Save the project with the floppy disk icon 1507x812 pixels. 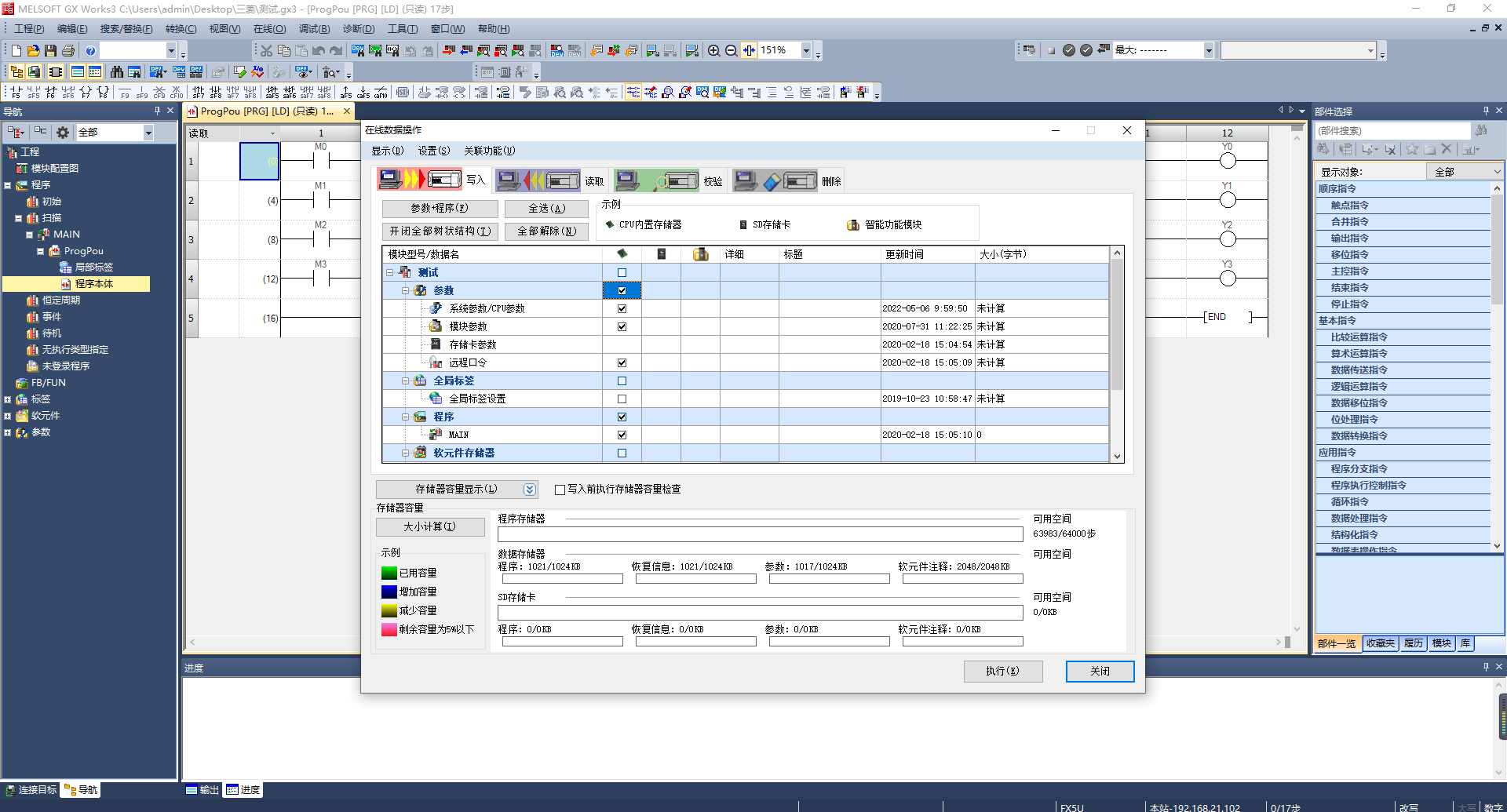(x=50, y=50)
